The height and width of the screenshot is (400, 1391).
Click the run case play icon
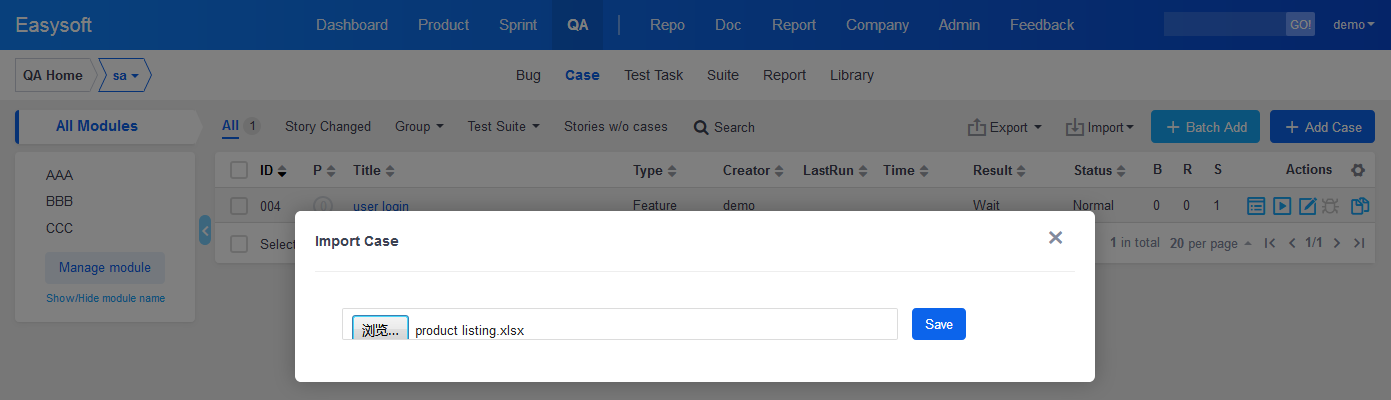1282,206
